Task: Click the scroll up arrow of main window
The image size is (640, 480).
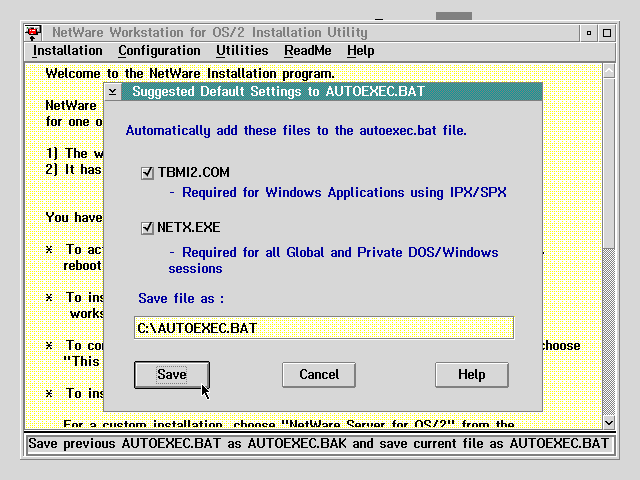Action: click(x=609, y=71)
